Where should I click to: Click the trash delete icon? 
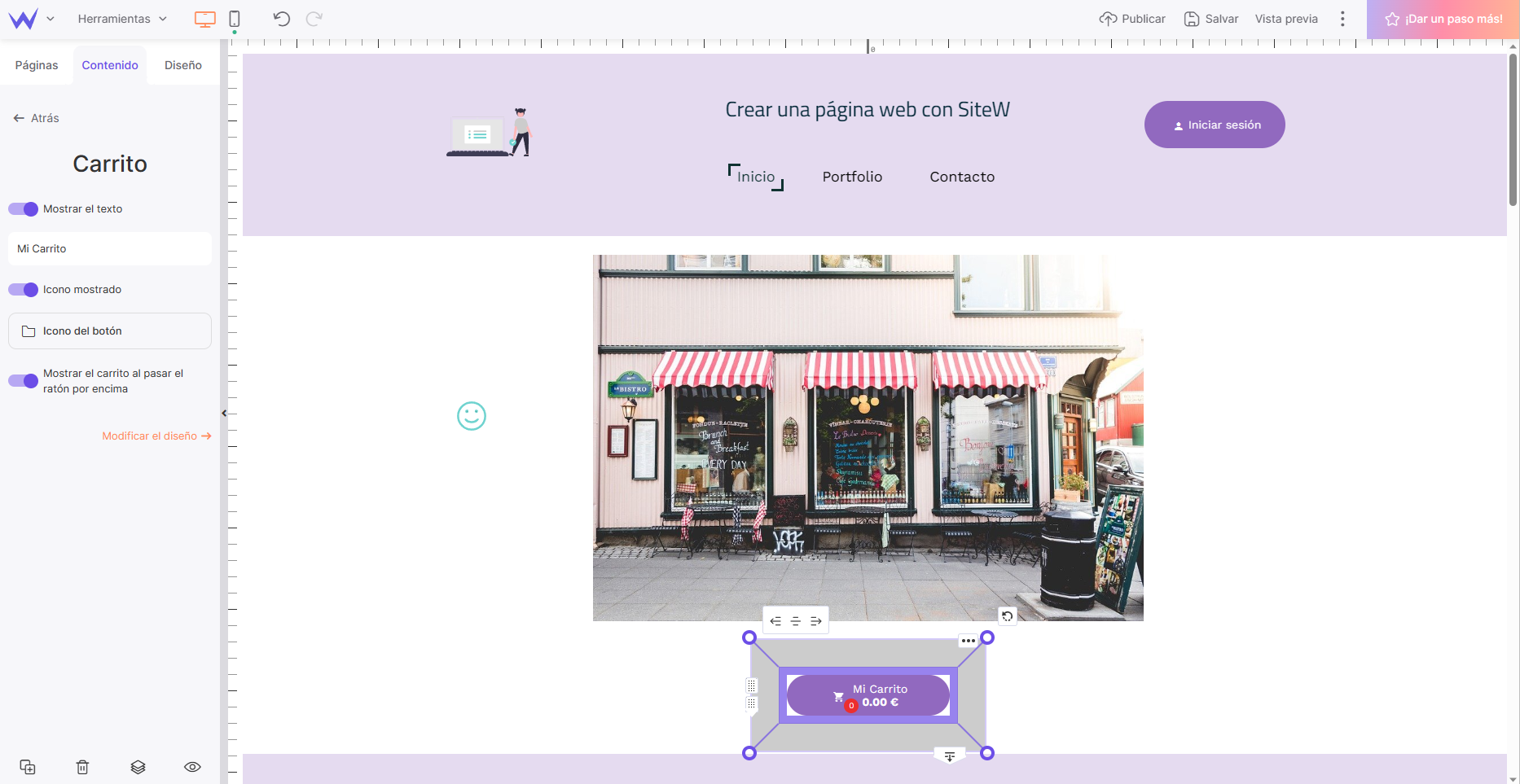(x=82, y=767)
